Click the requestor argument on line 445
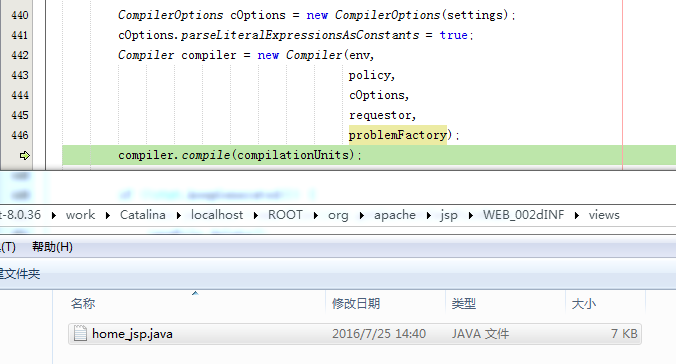 point(380,115)
